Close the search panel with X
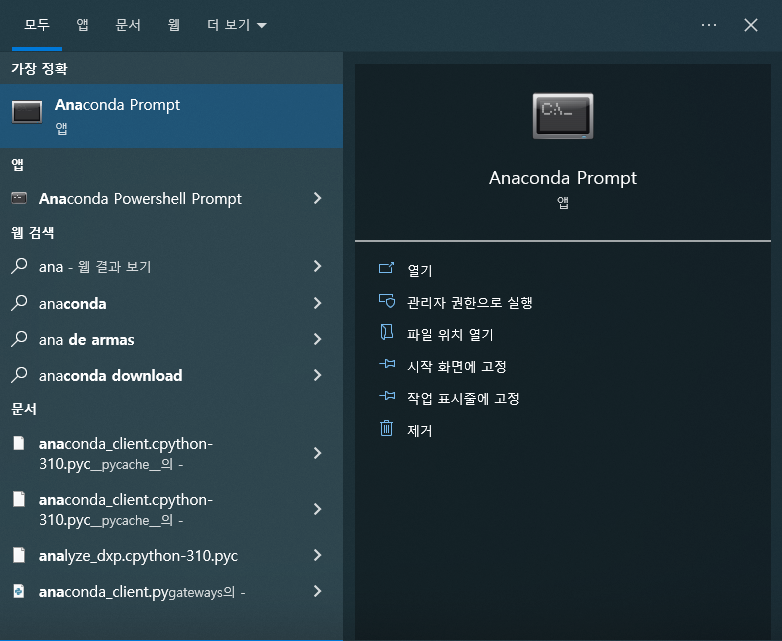The width and height of the screenshot is (782, 641). tap(751, 25)
